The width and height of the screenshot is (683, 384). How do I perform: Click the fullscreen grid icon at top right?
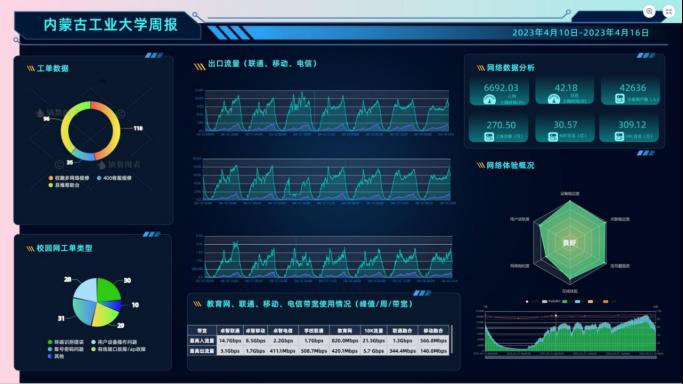coord(669,12)
